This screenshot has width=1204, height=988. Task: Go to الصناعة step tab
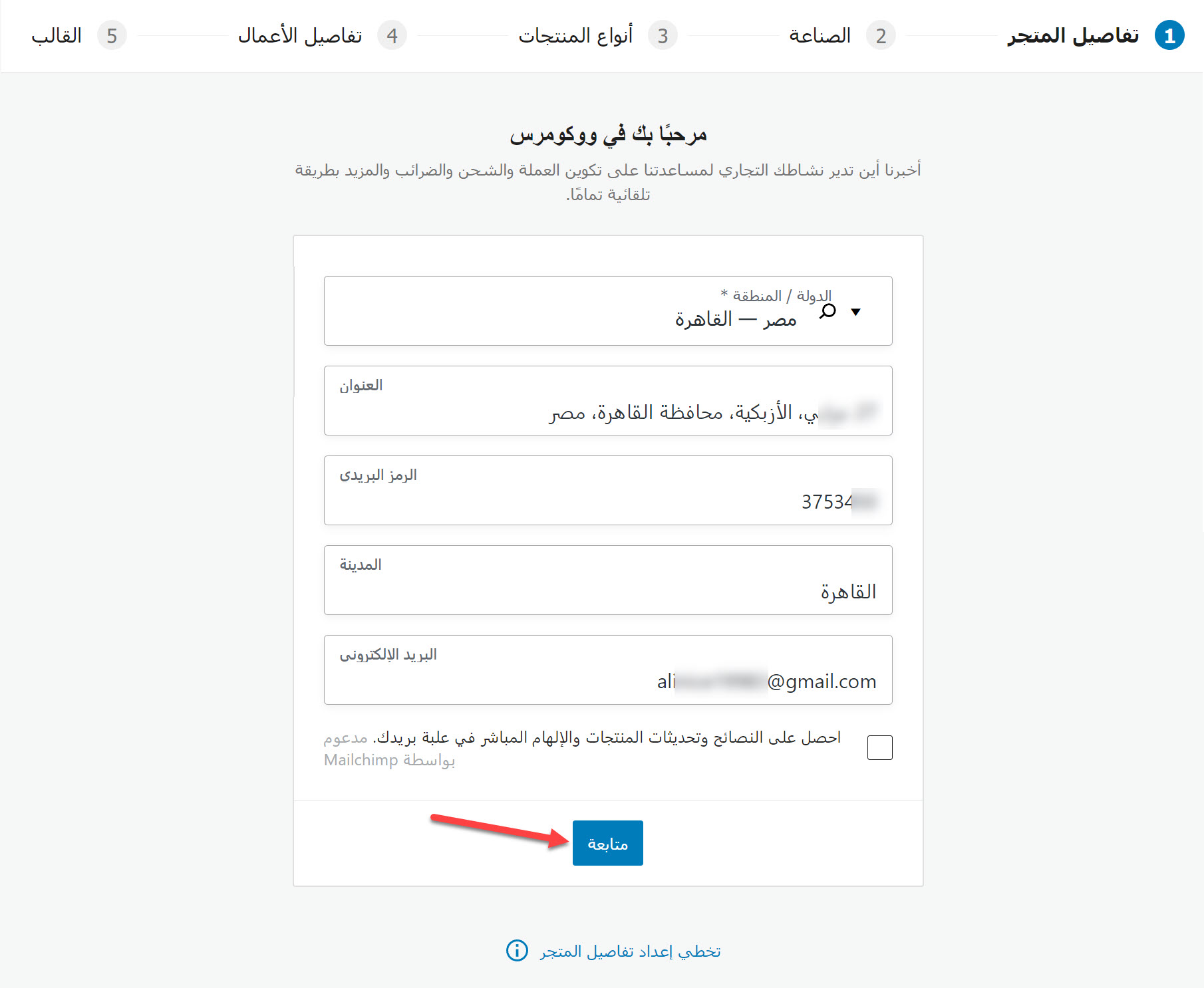coord(820,36)
